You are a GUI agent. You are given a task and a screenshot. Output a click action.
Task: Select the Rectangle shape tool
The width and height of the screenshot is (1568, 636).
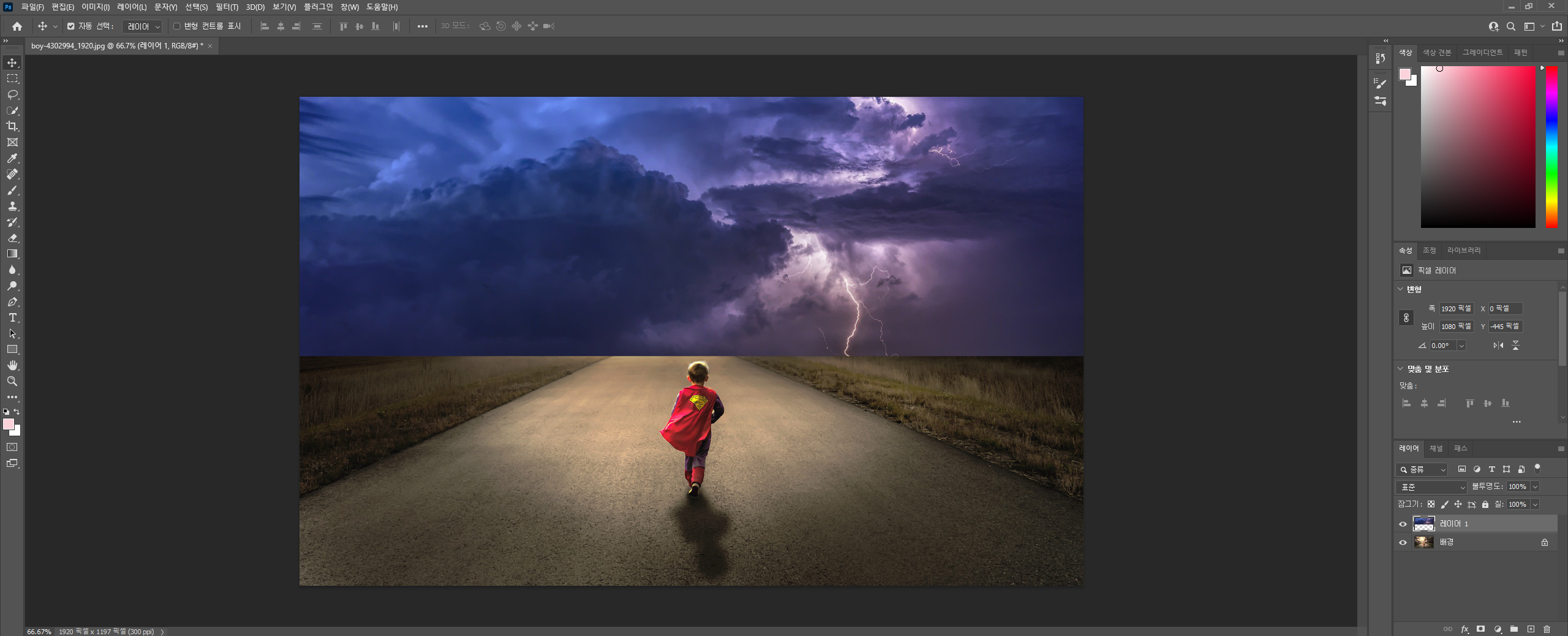coord(12,349)
